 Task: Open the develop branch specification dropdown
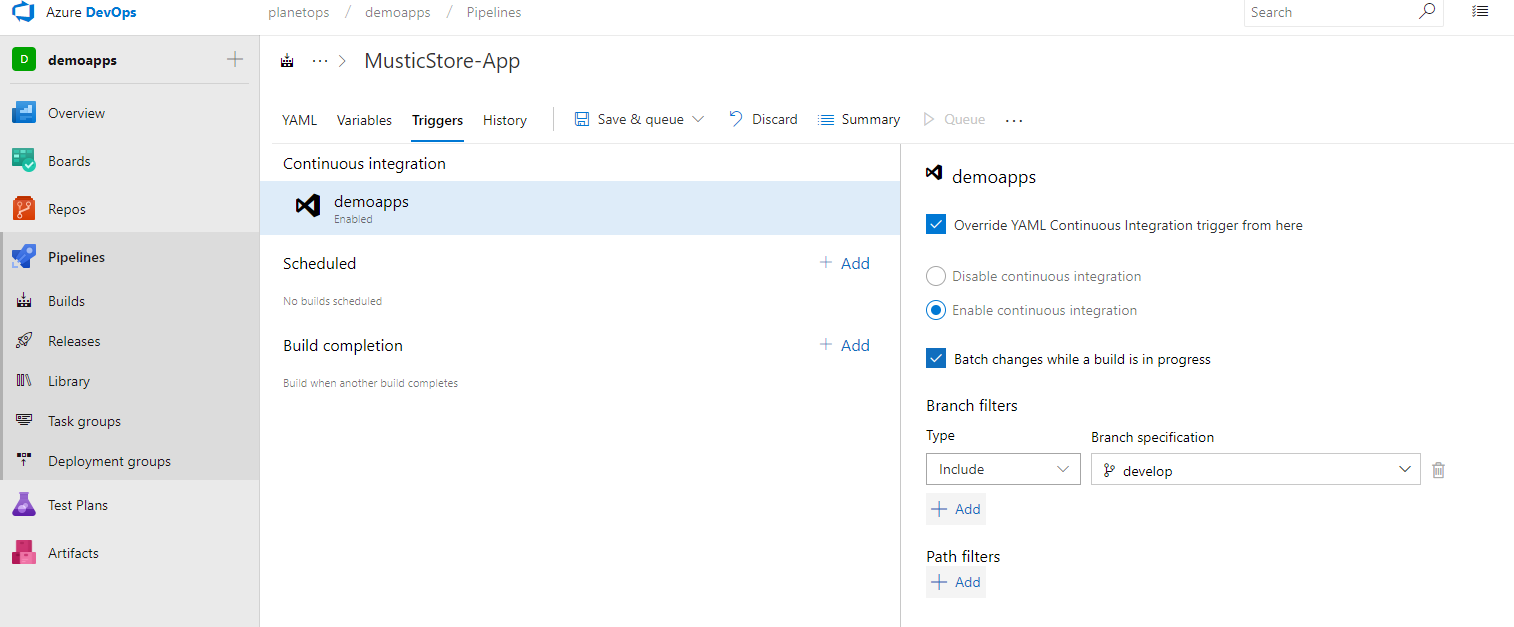[1256, 469]
